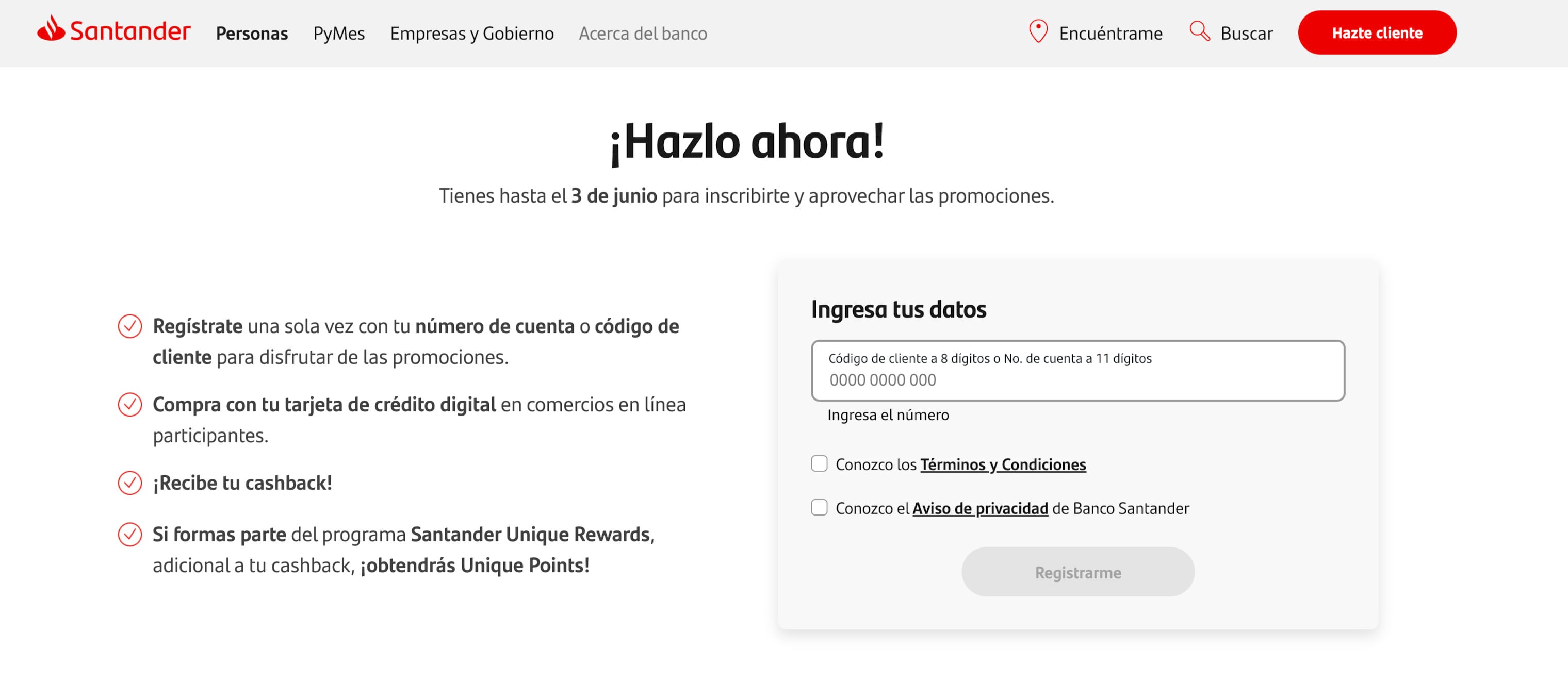Click the flame symbol in the Santander logo
1568x698 pixels.
point(51,29)
